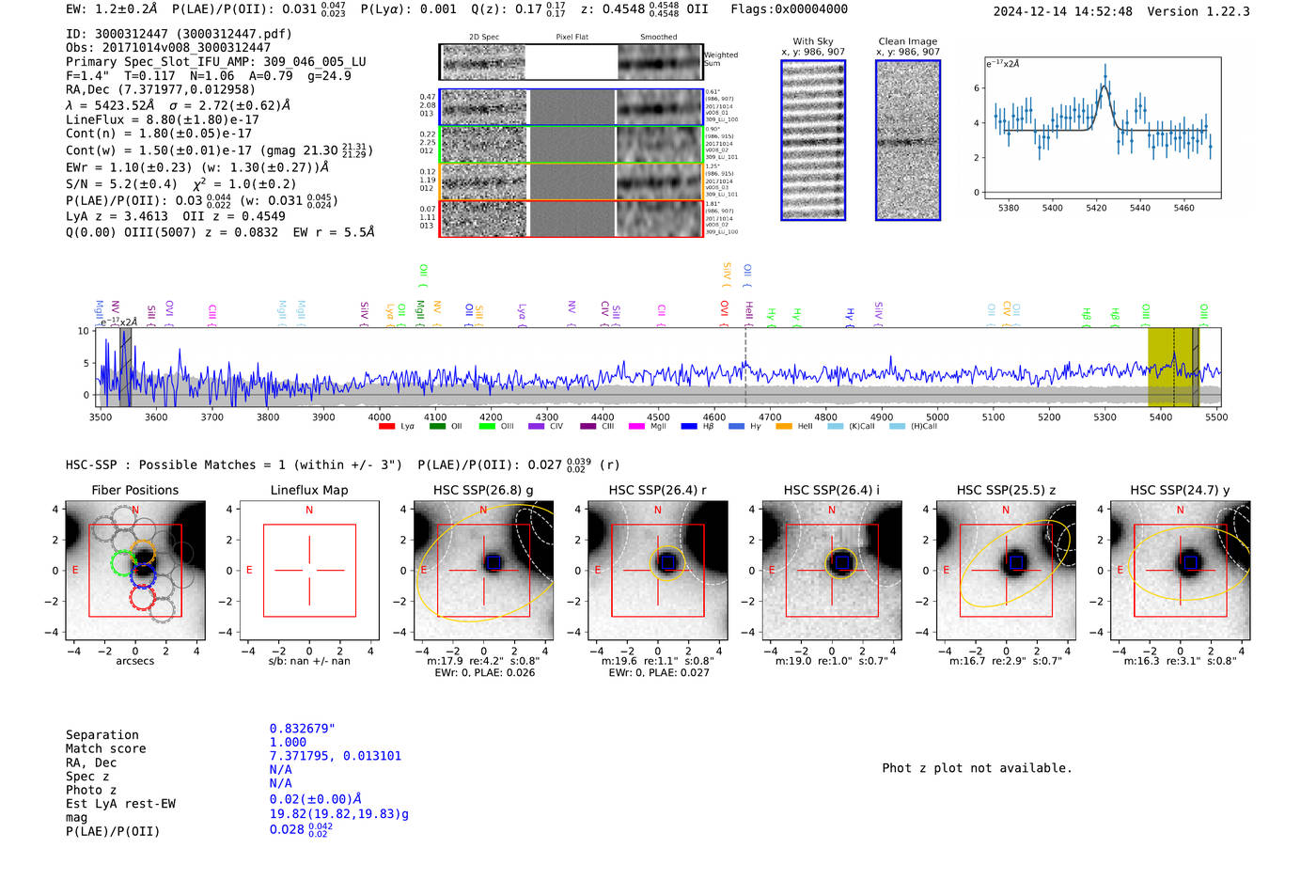Select the blue-bordered fiber spectrum row
The height and width of the screenshot is (896, 1316).
[x=572, y=107]
